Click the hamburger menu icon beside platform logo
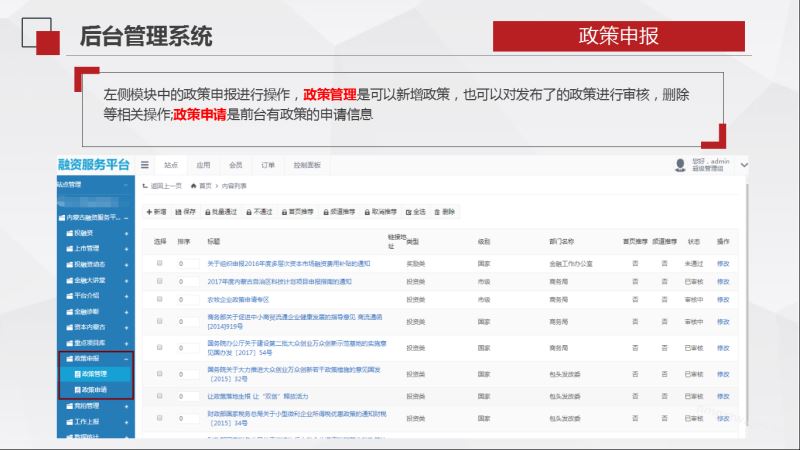Image resolution: width=800 pixels, height=450 pixels. click(x=145, y=164)
